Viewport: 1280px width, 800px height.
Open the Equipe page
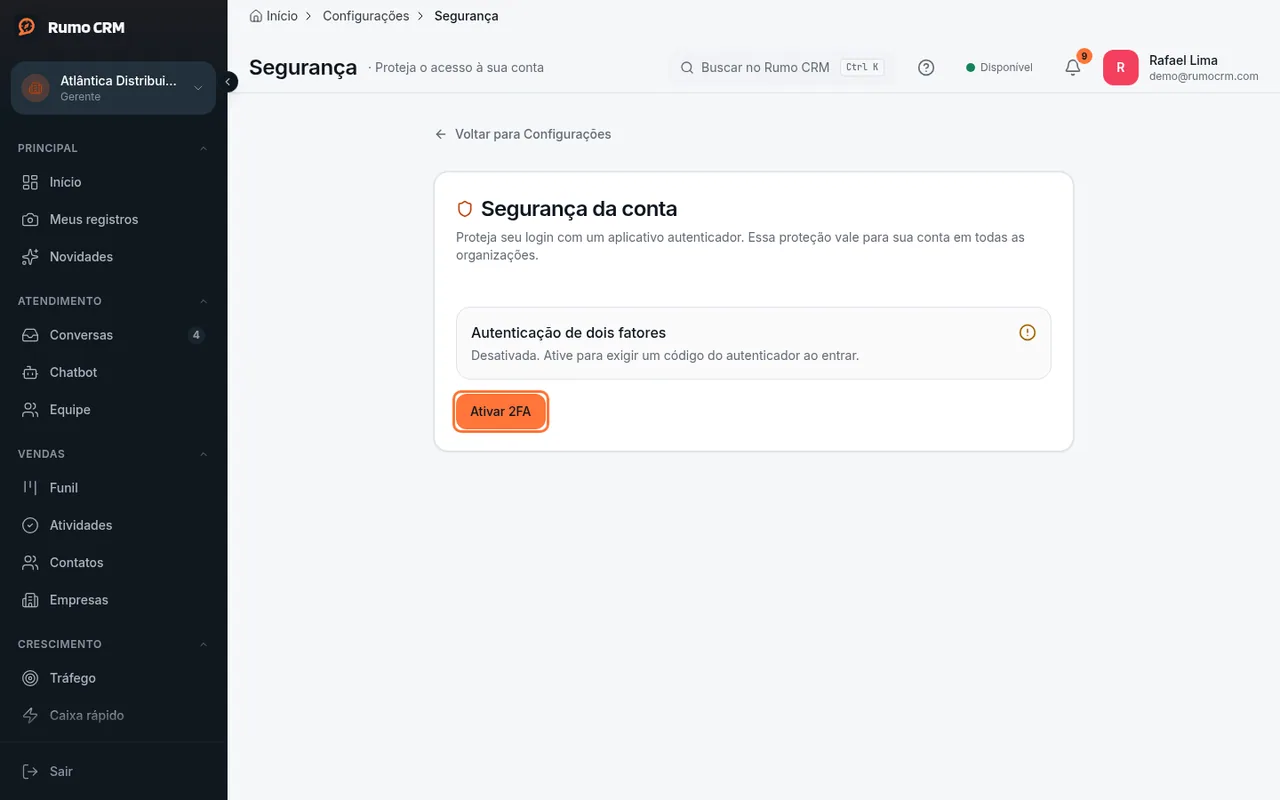click(x=113, y=410)
